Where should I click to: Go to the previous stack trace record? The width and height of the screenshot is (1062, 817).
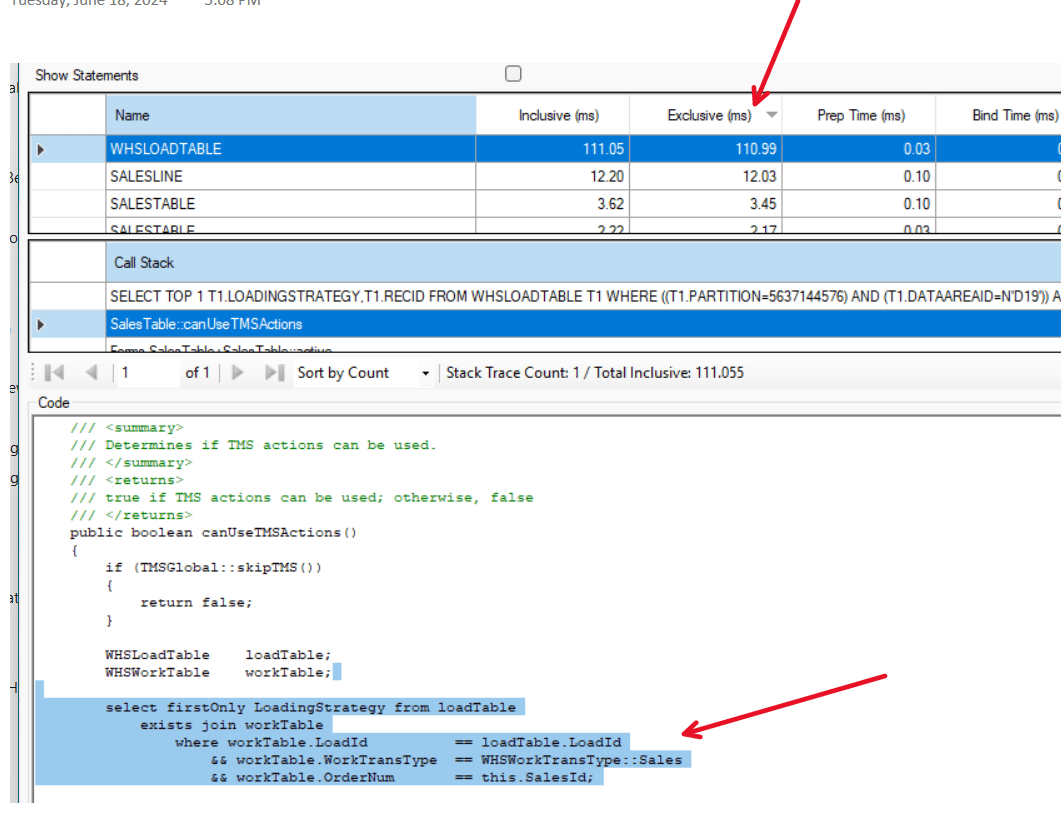[91, 373]
